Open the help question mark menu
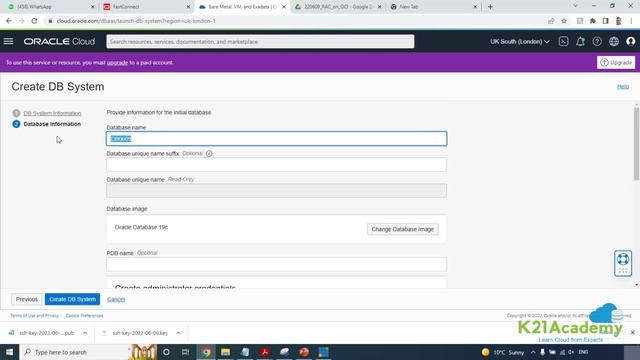The image size is (640, 360). (597, 41)
